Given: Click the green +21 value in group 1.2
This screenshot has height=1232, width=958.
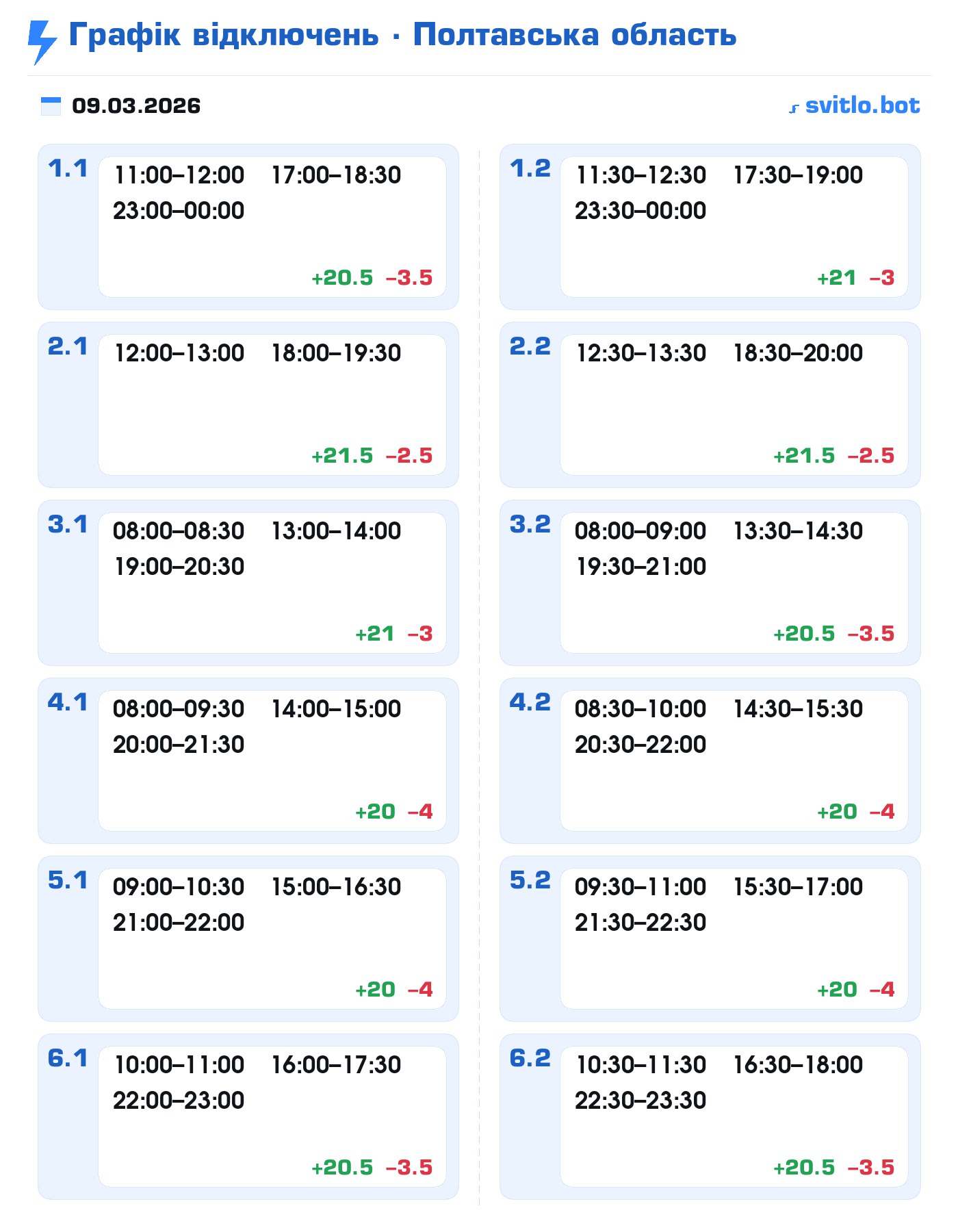Looking at the screenshot, I should coord(836,278).
